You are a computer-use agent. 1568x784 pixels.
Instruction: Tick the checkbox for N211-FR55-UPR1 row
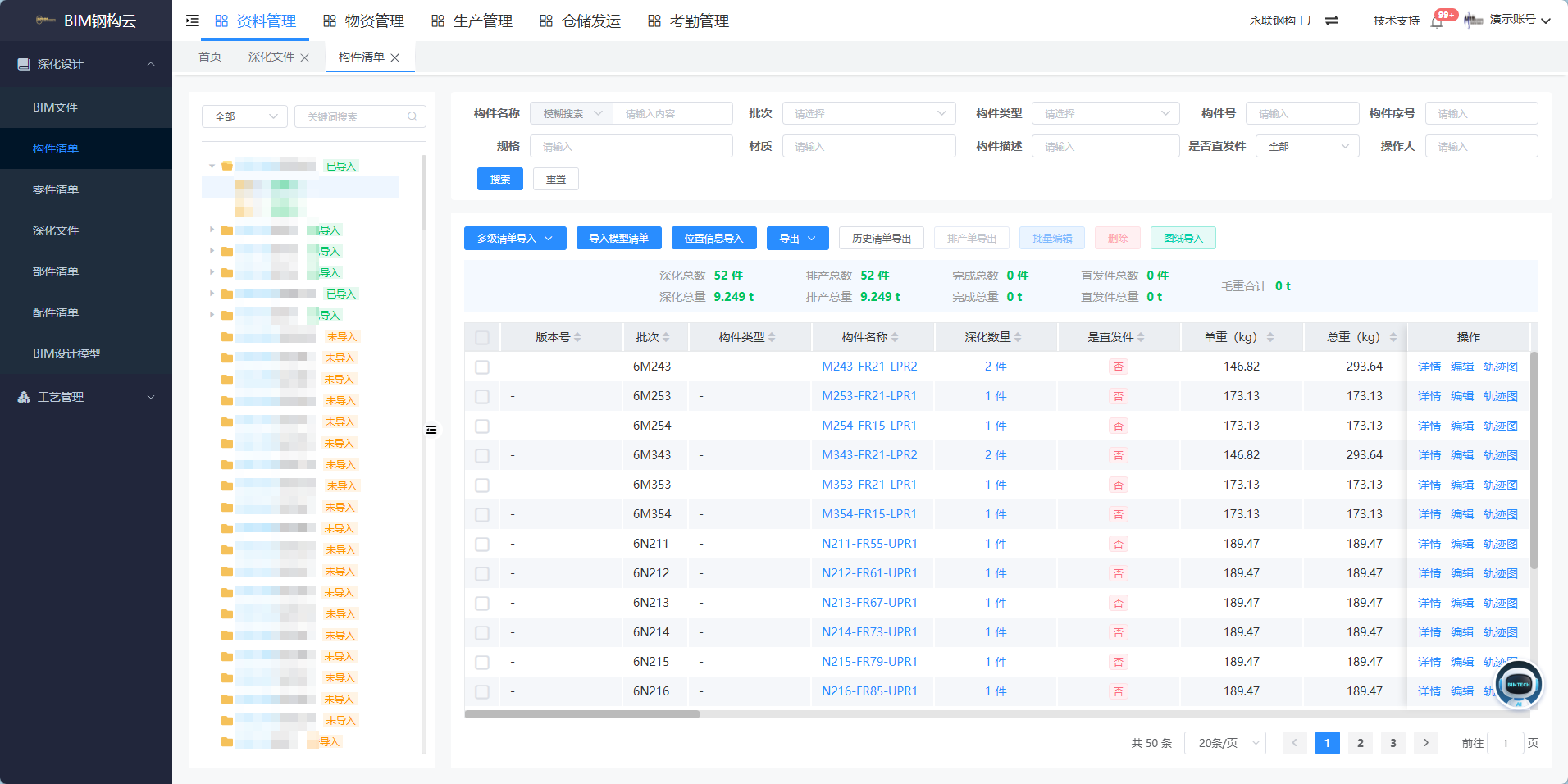tap(482, 544)
